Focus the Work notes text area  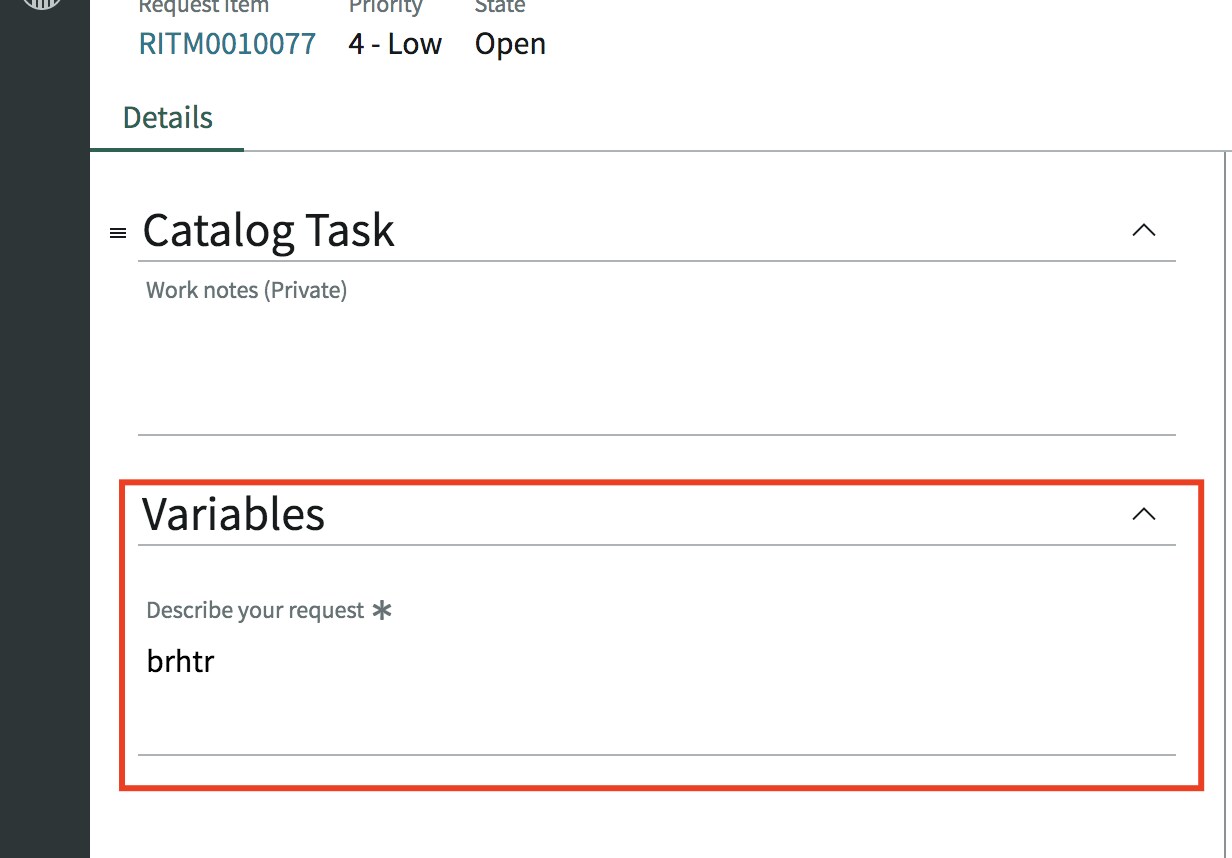point(656,369)
